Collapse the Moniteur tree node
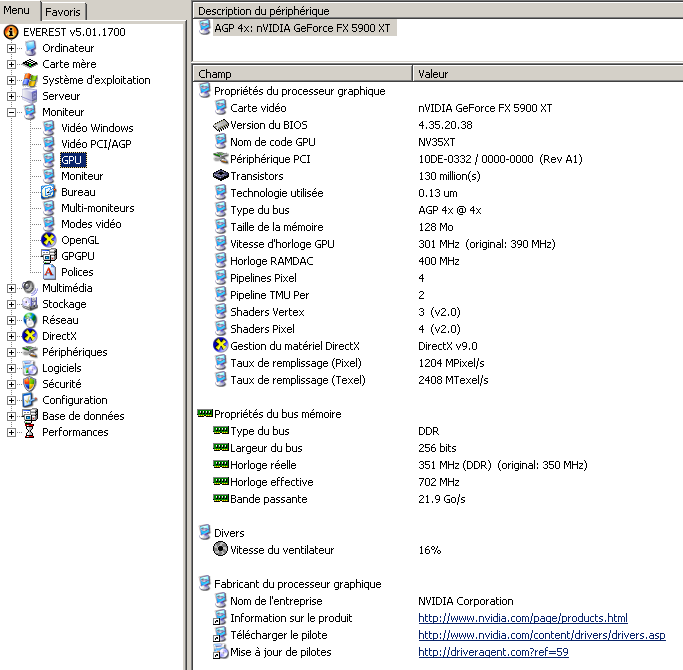683x670 pixels. 11,112
